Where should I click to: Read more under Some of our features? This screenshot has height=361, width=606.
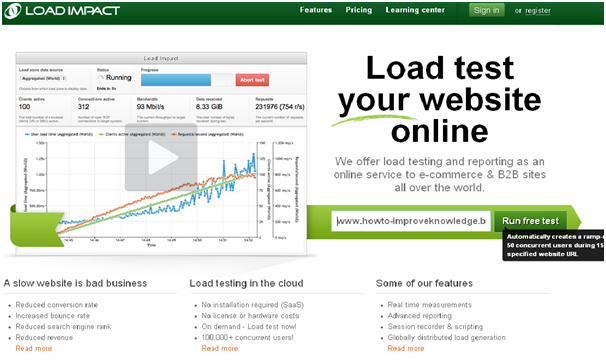tap(406, 348)
